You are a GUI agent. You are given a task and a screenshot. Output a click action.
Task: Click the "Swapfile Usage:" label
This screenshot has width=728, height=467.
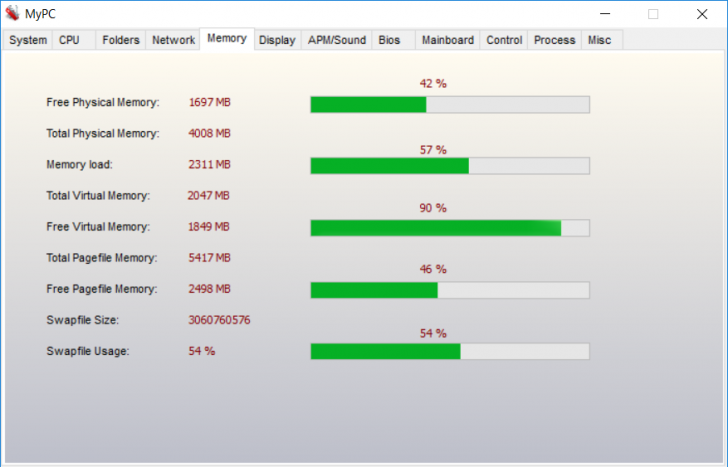pyautogui.click(x=88, y=351)
